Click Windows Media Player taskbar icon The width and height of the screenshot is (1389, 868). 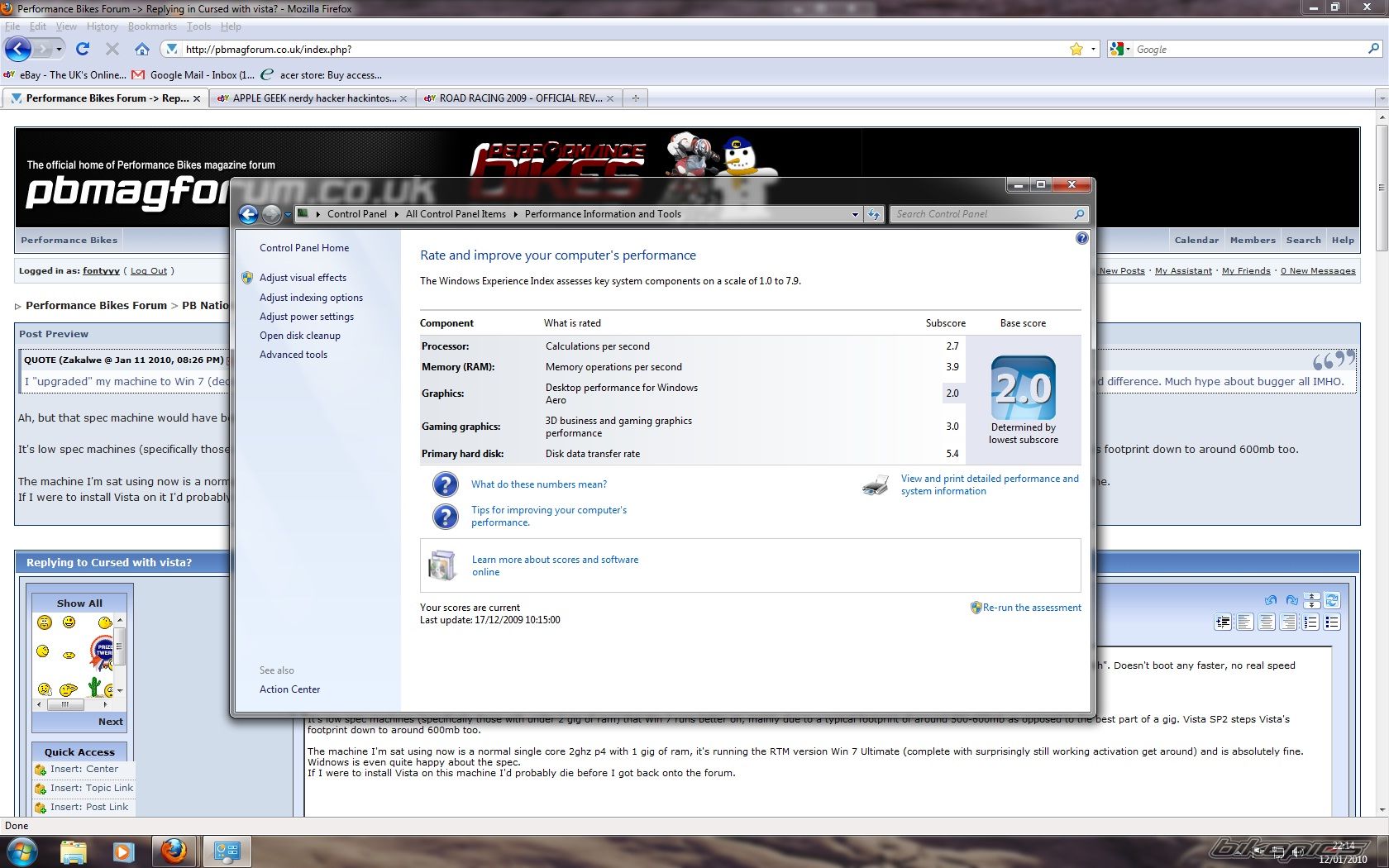[123, 851]
